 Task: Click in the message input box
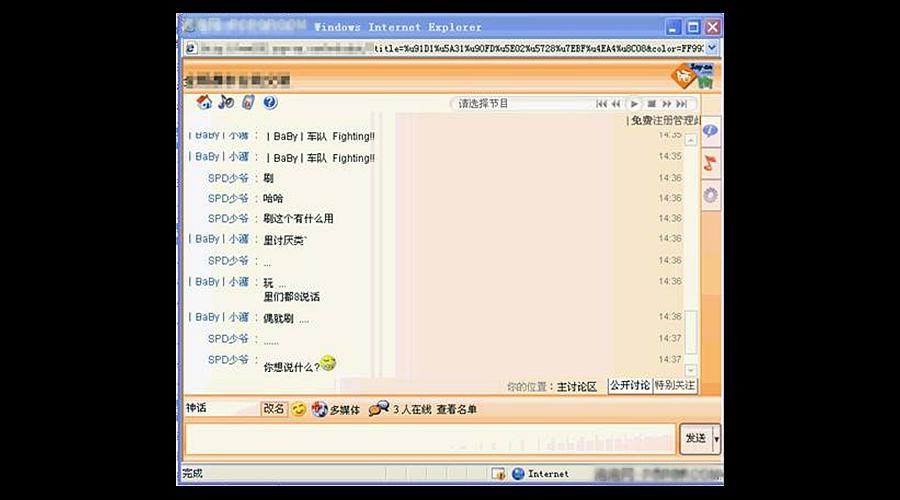(x=430, y=439)
